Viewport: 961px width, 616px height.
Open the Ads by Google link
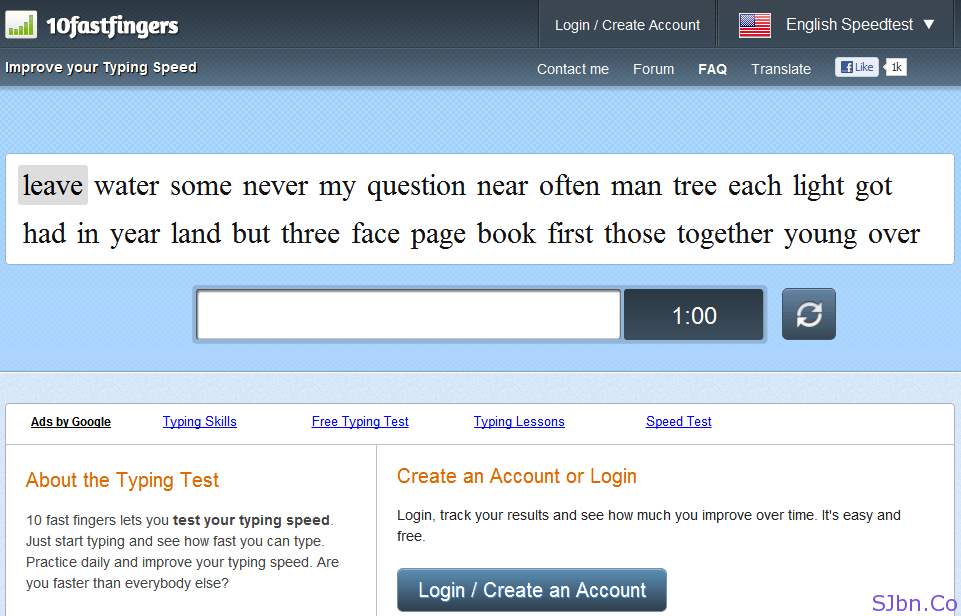[71, 422]
